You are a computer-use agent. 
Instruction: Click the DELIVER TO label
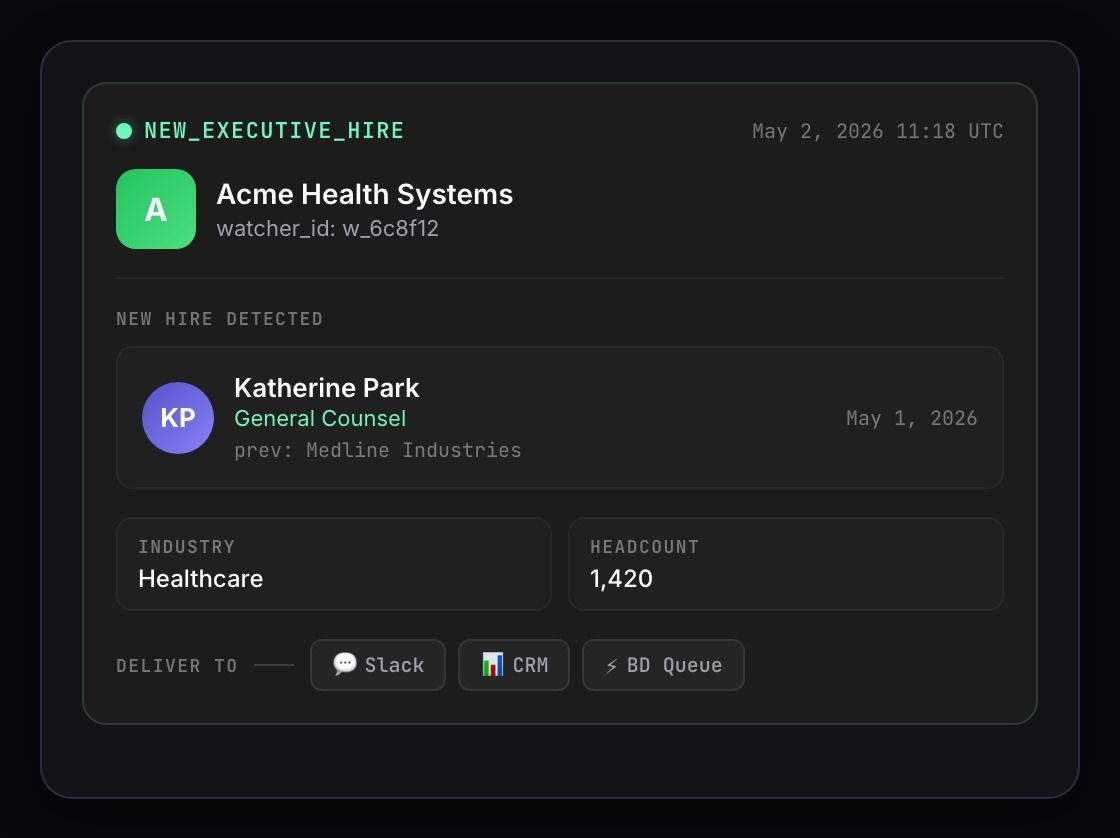point(176,666)
